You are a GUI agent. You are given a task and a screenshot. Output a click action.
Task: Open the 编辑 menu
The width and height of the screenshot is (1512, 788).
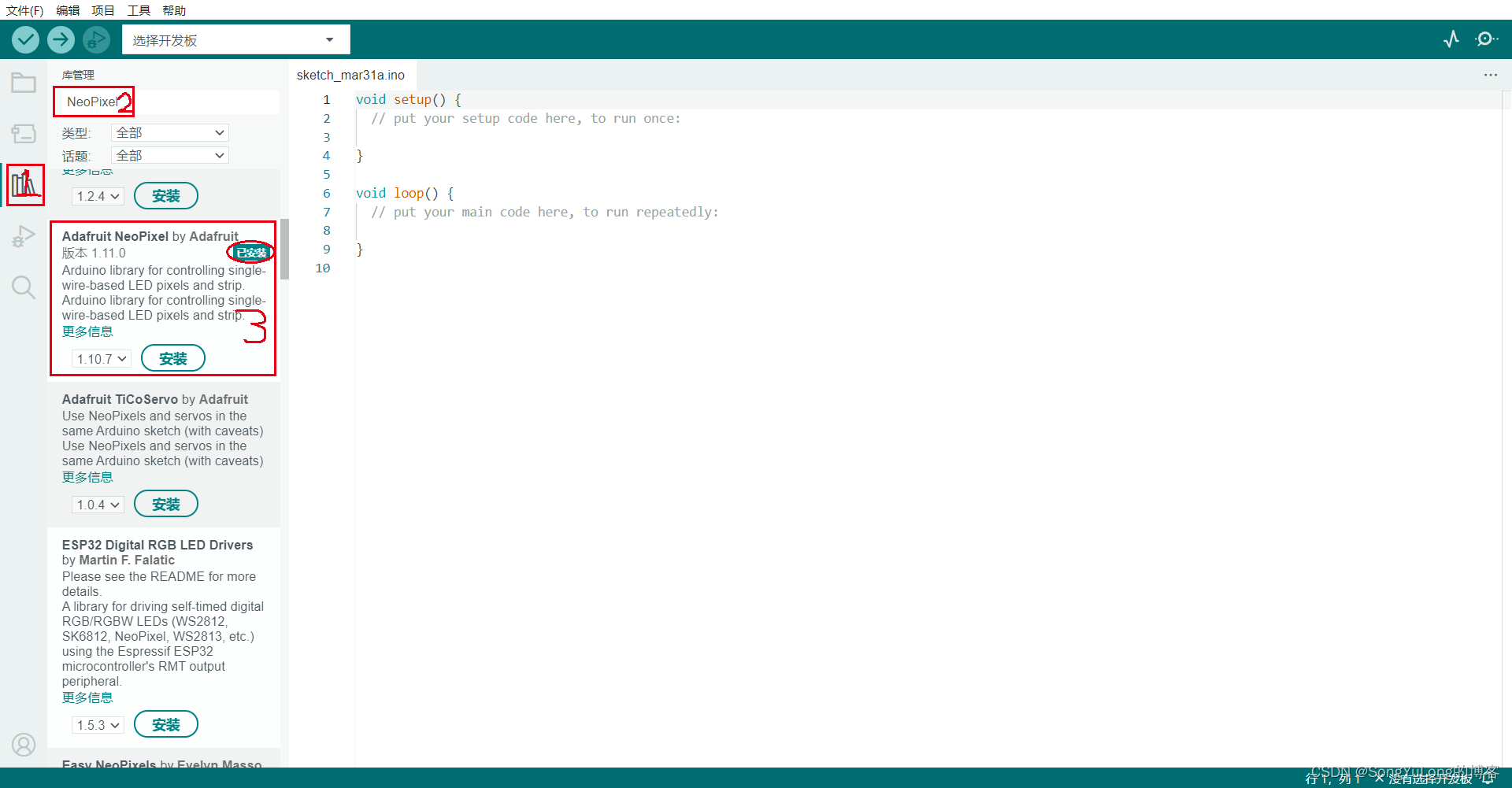(x=68, y=10)
